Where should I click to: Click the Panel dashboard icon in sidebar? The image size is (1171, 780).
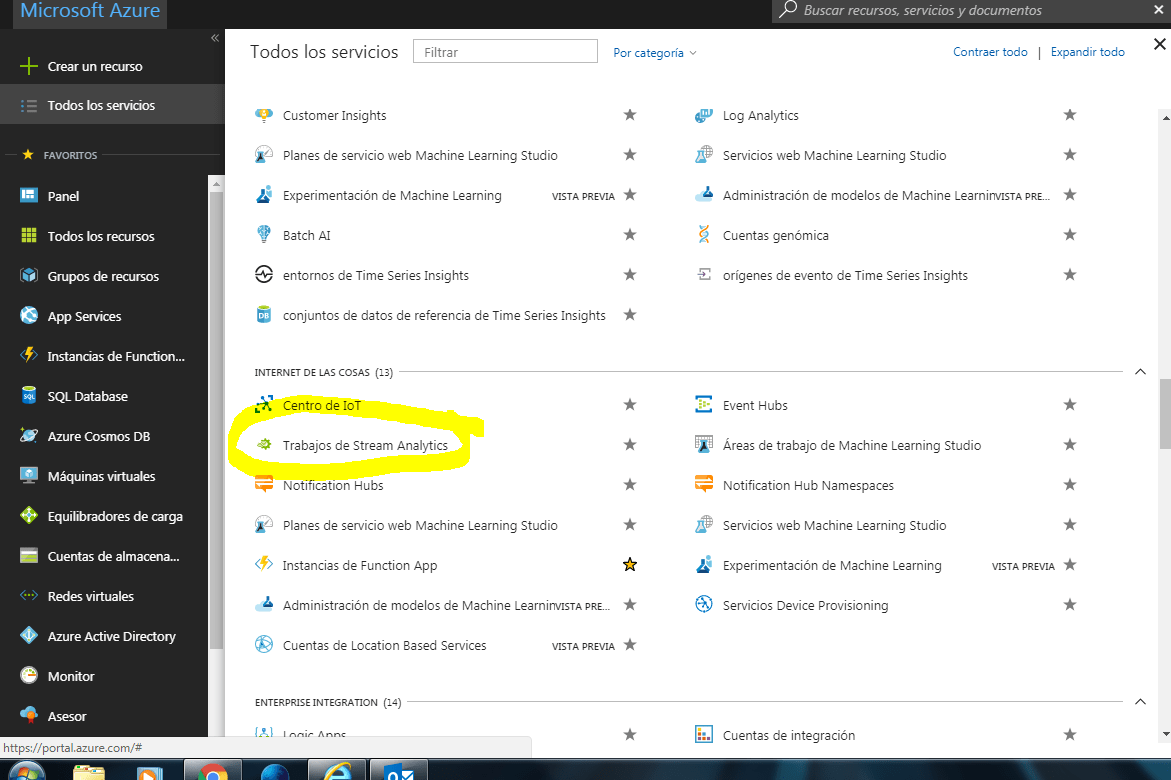(x=28, y=195)
